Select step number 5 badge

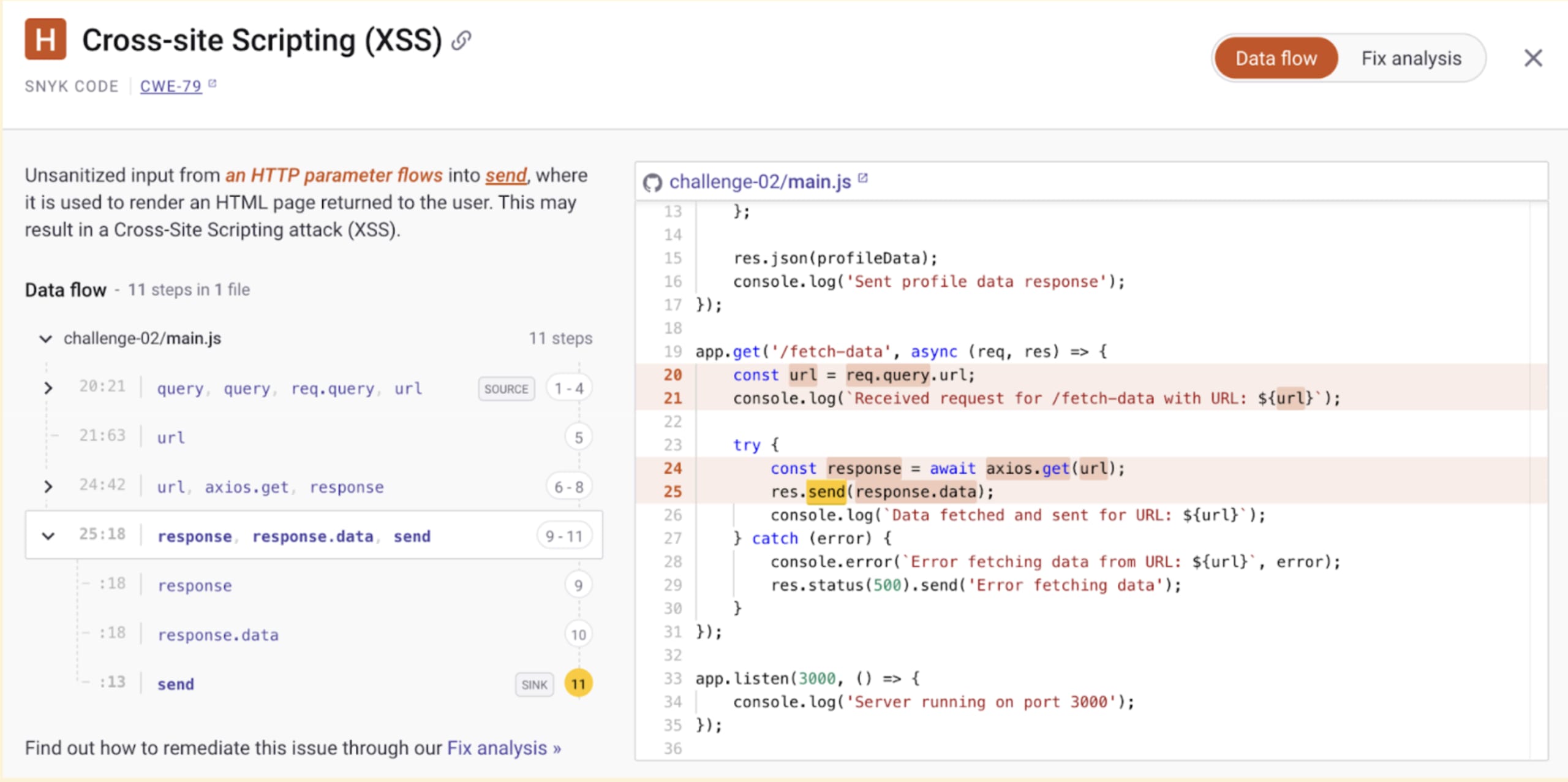click(578, 438)
